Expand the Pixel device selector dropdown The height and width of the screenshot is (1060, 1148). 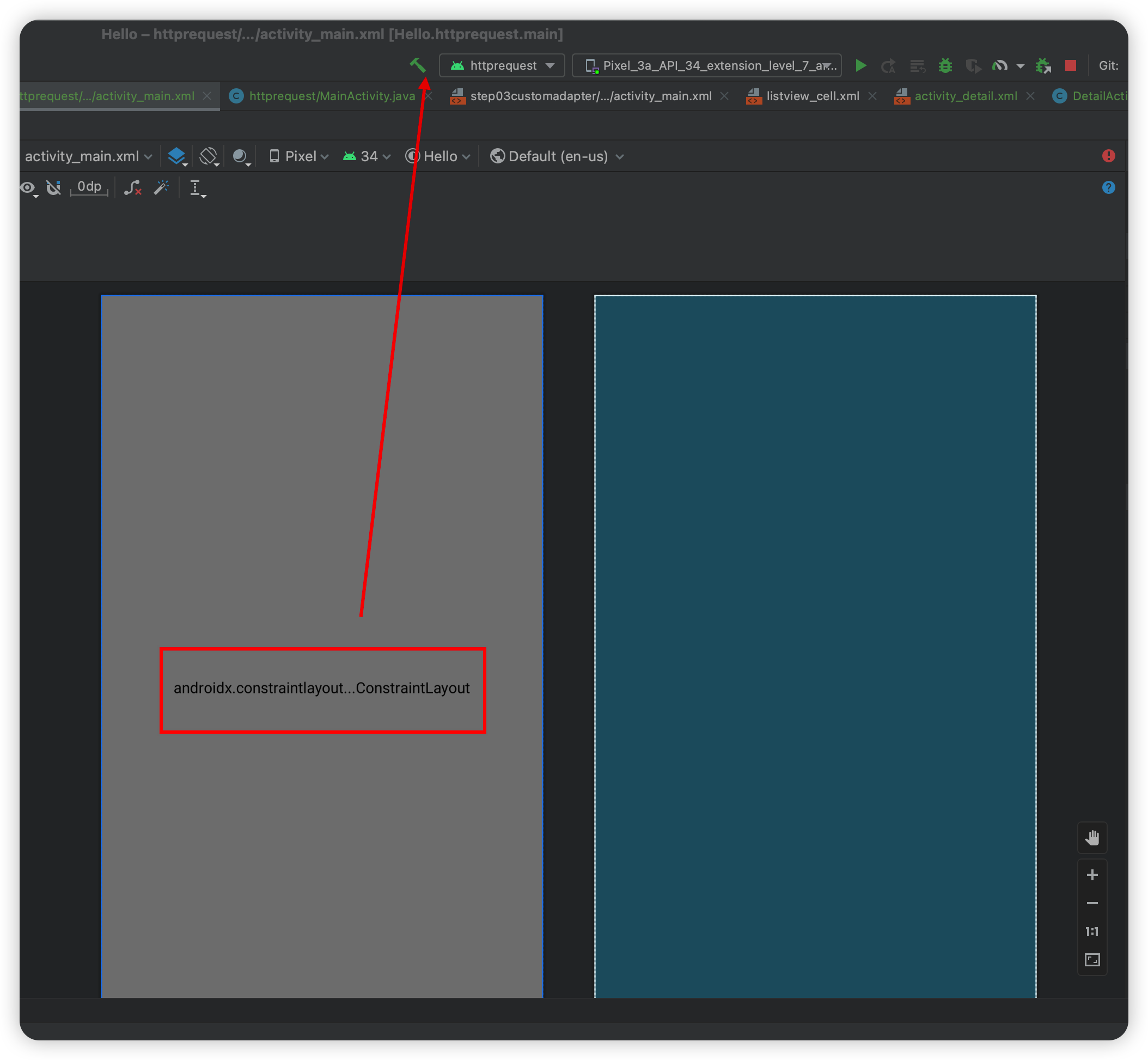[300, 156]
